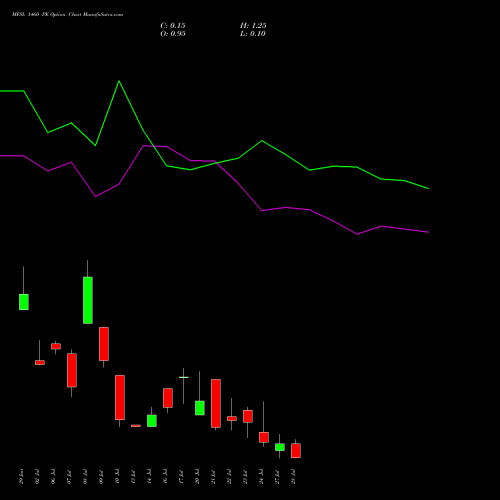500x500 pixels.
Task: Select the close value C: 0.15
Action: tap(173, 26)
